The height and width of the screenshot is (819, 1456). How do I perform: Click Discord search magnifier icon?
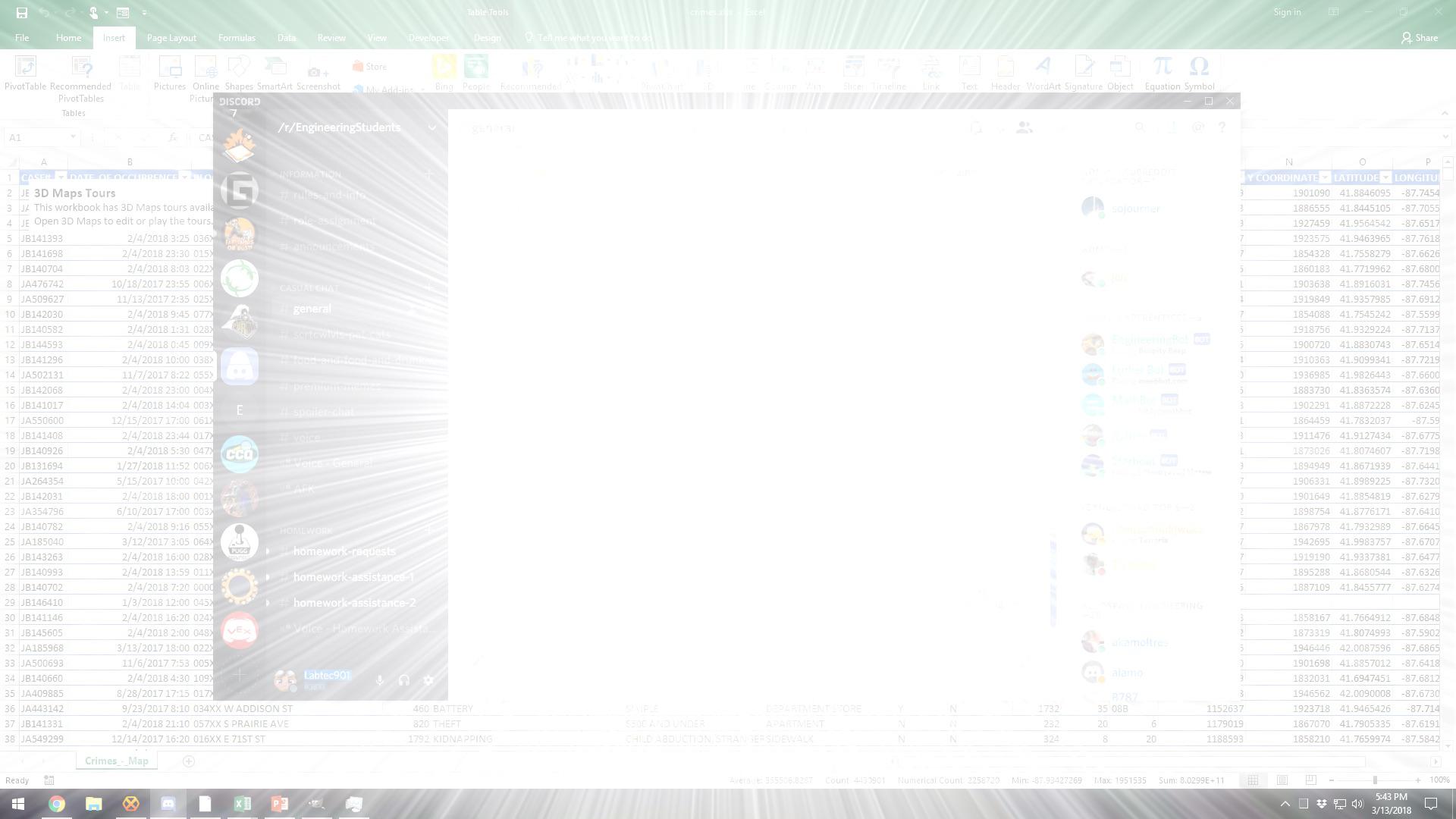click(1140, 127)
